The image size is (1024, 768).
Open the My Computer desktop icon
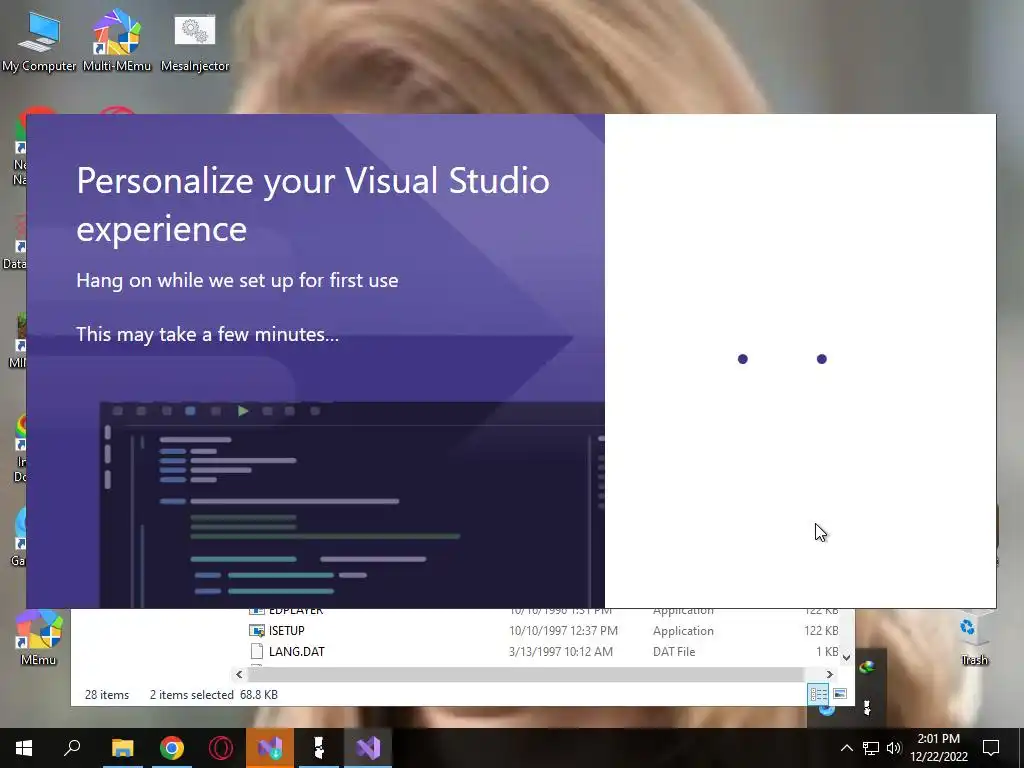click(x=39, y=40)
